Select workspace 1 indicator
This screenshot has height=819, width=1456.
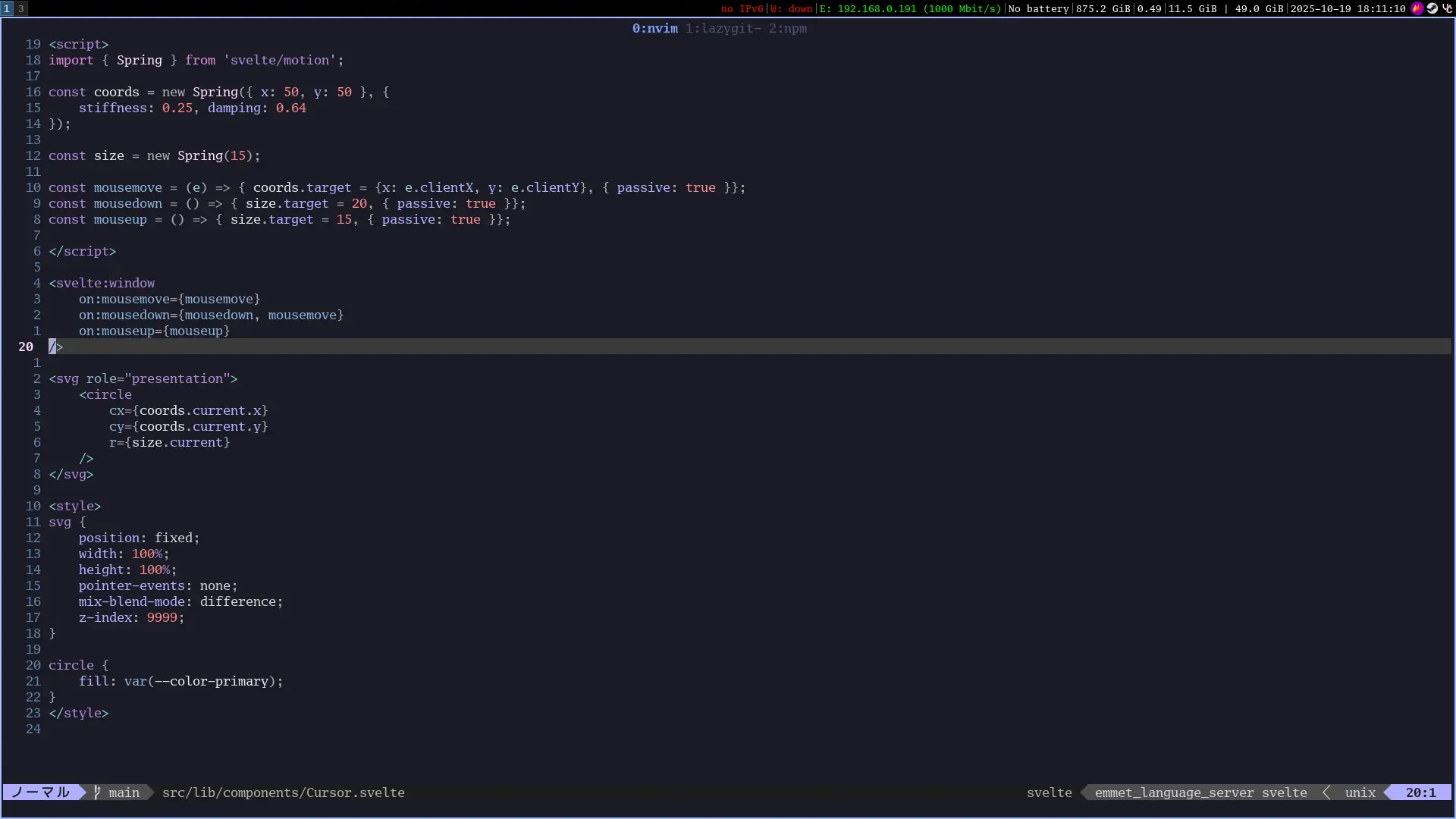pos(7,8)
